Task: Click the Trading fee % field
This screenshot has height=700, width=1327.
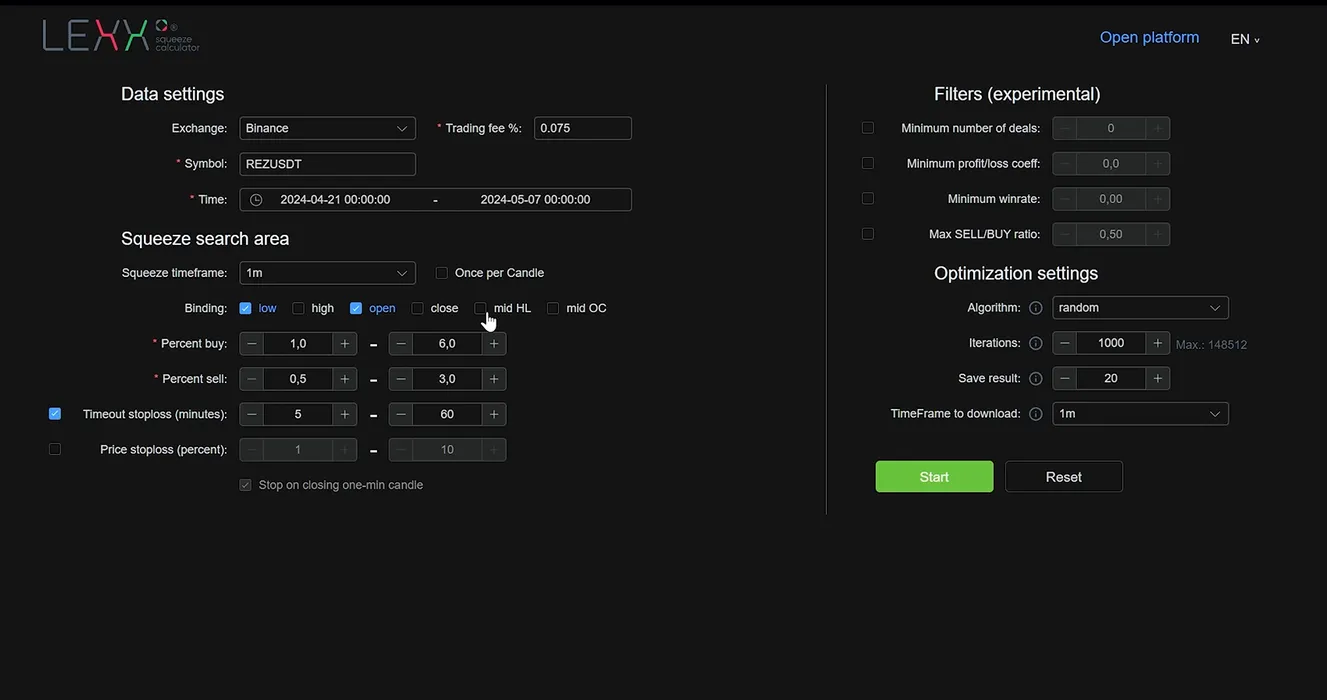Action: [583, 128]
